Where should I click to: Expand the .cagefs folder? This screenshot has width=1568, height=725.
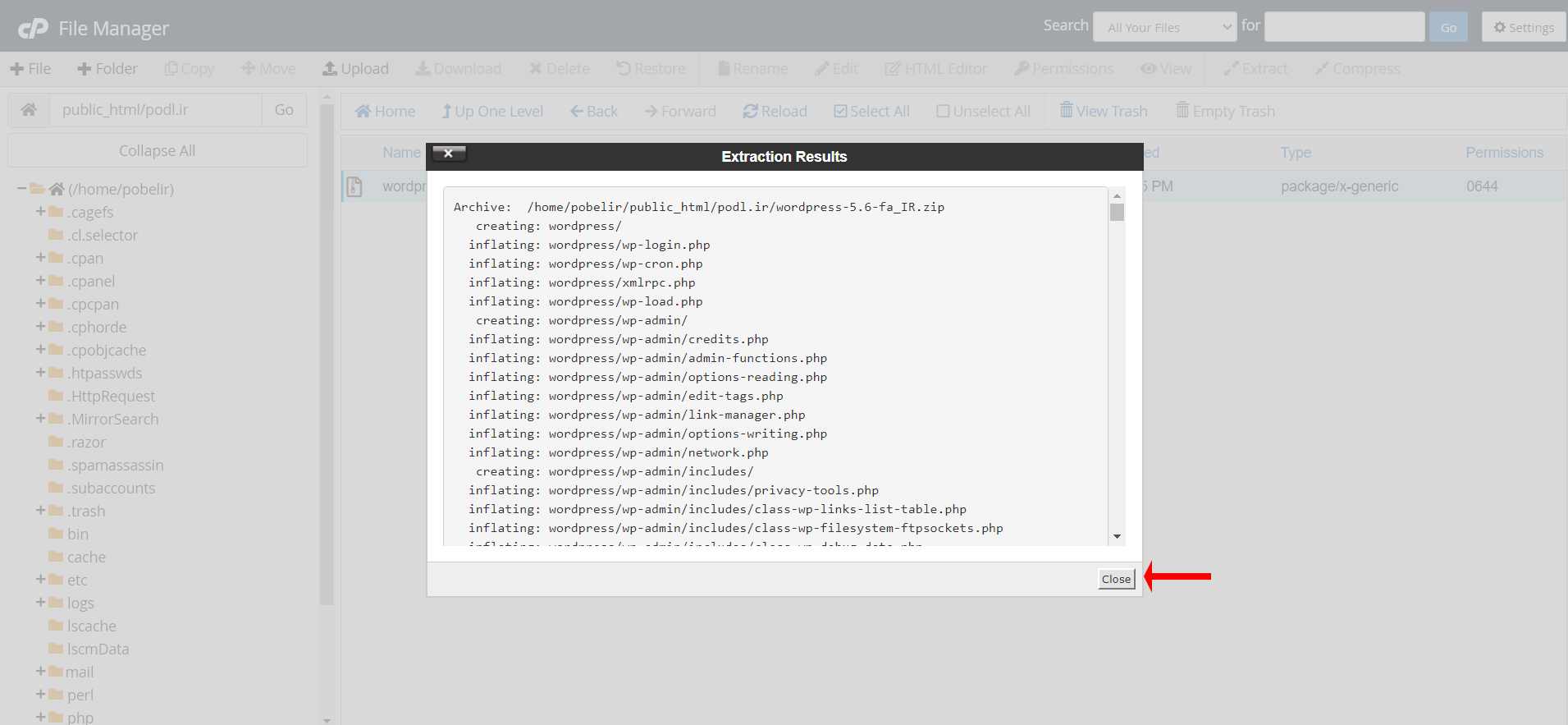40,212
